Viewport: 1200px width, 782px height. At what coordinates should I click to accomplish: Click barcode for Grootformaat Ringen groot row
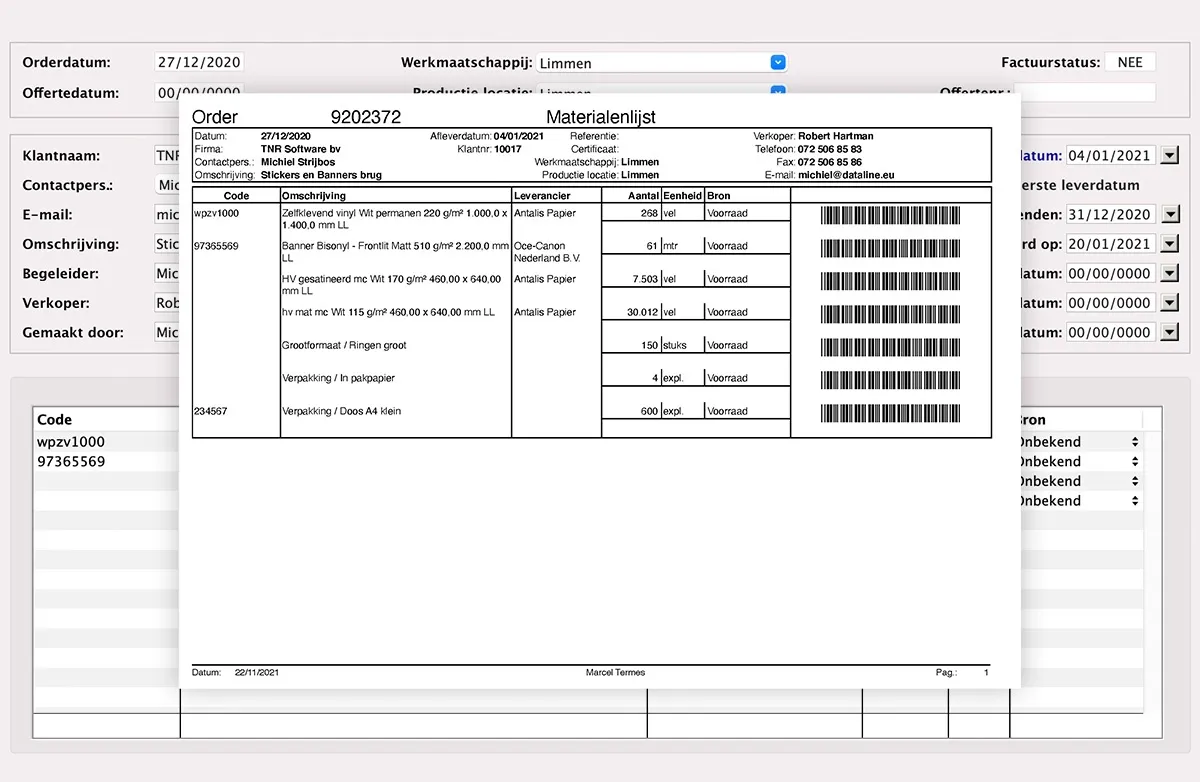890,347
